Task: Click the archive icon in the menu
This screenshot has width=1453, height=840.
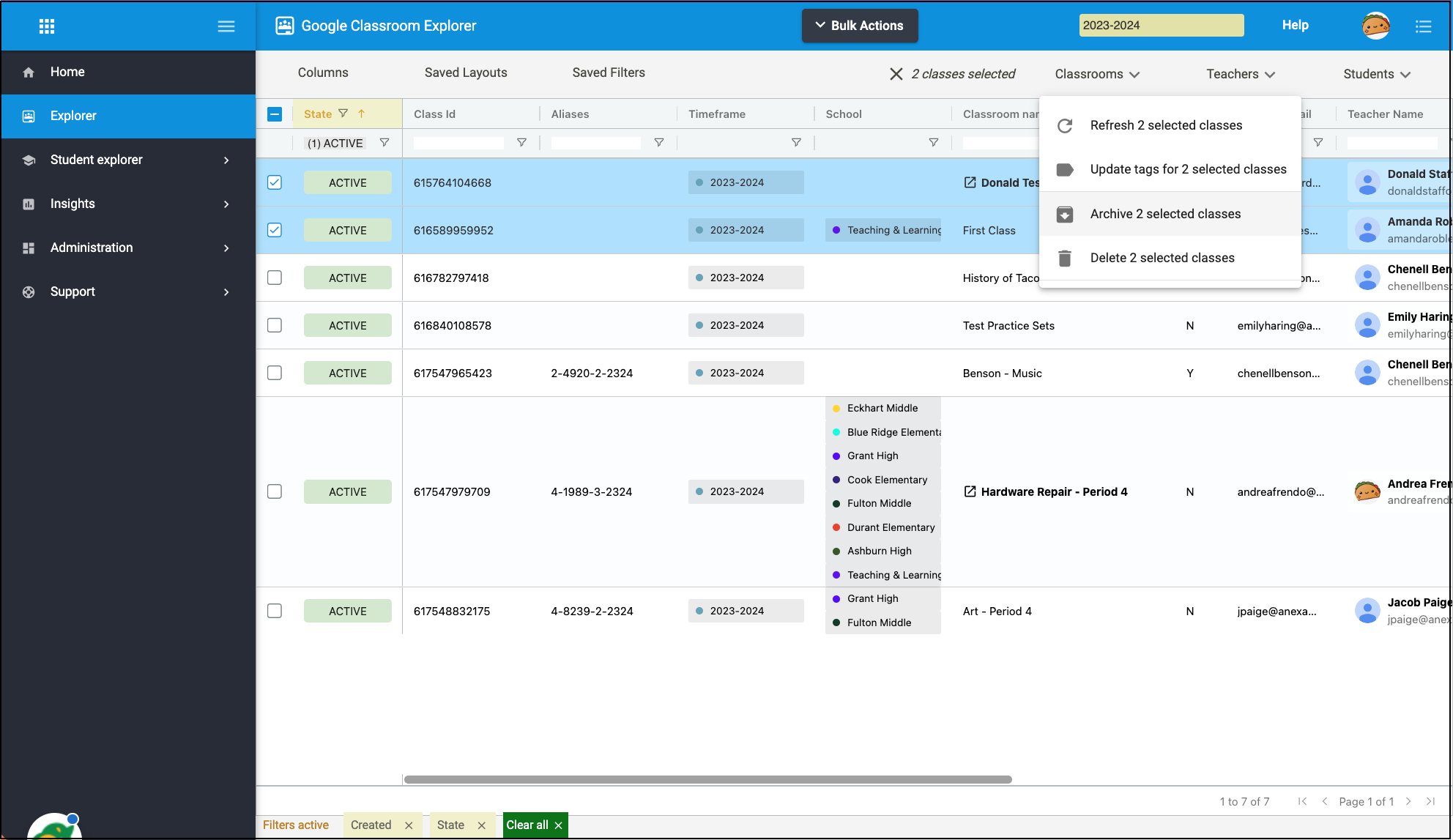Action: coord(1065,214)
